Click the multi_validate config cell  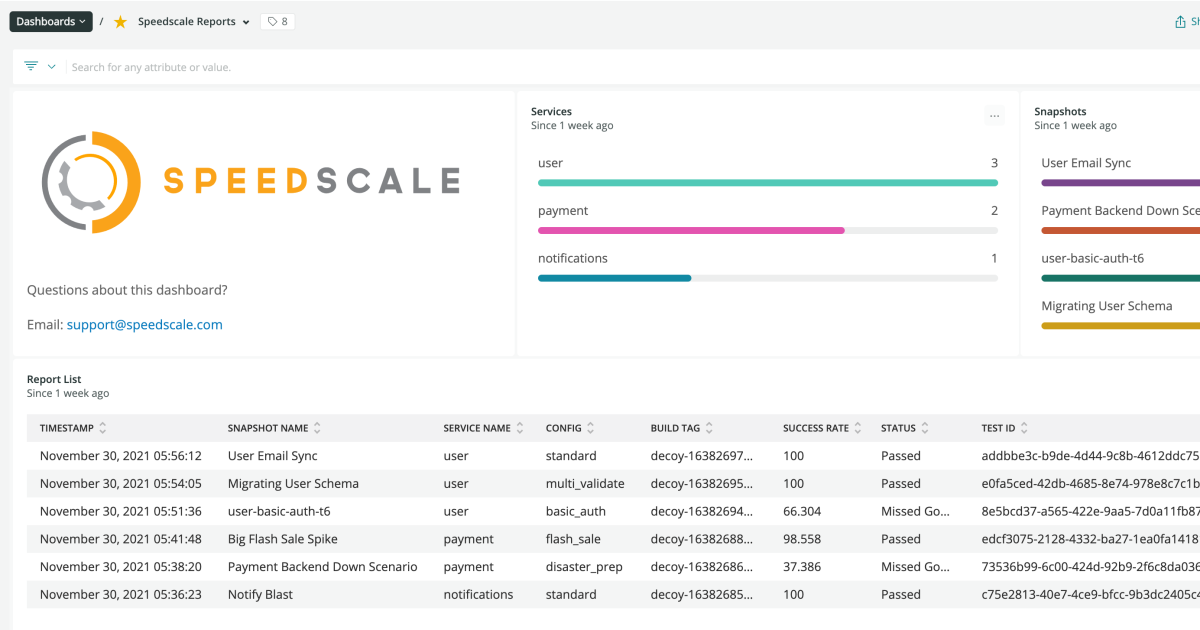585,484
